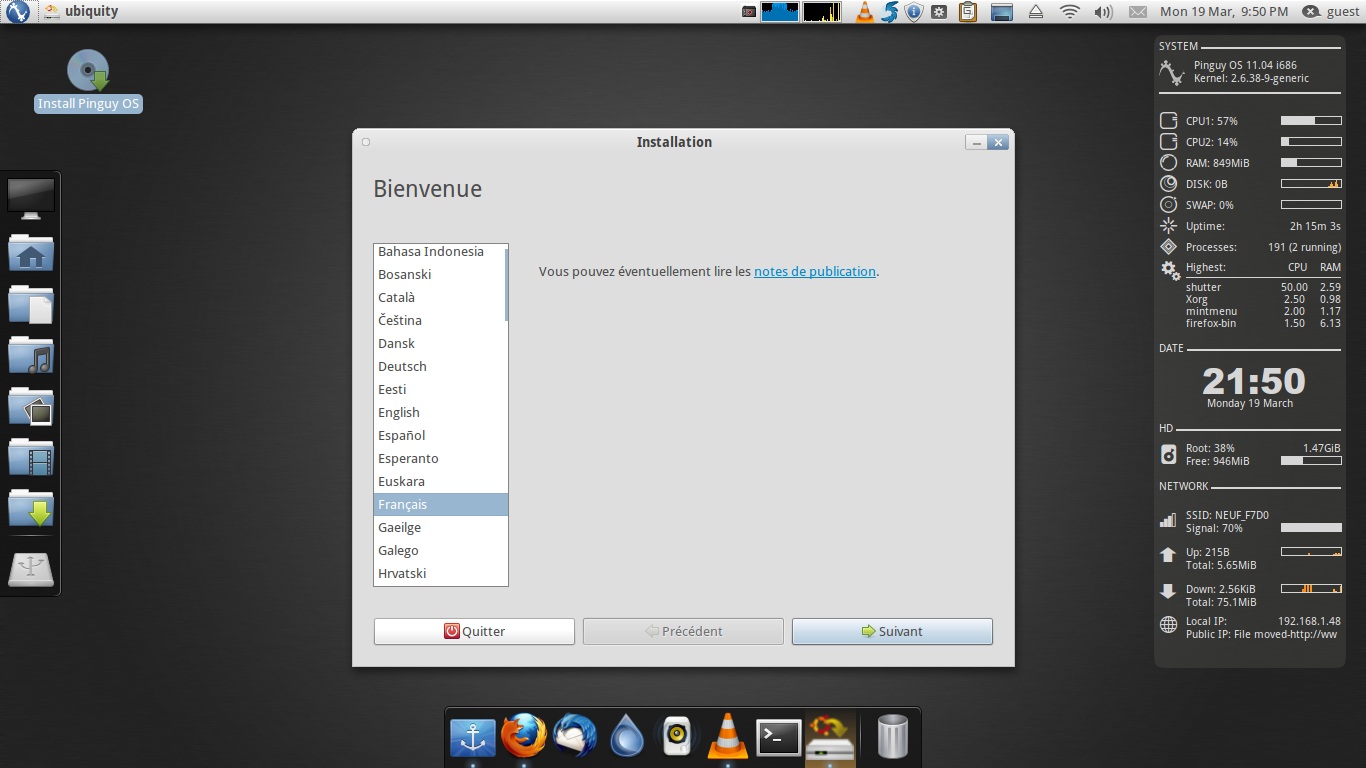Open the clipboard manager tray icon
The height and width of the screenshot is (768, 1366).
(967, 12)
